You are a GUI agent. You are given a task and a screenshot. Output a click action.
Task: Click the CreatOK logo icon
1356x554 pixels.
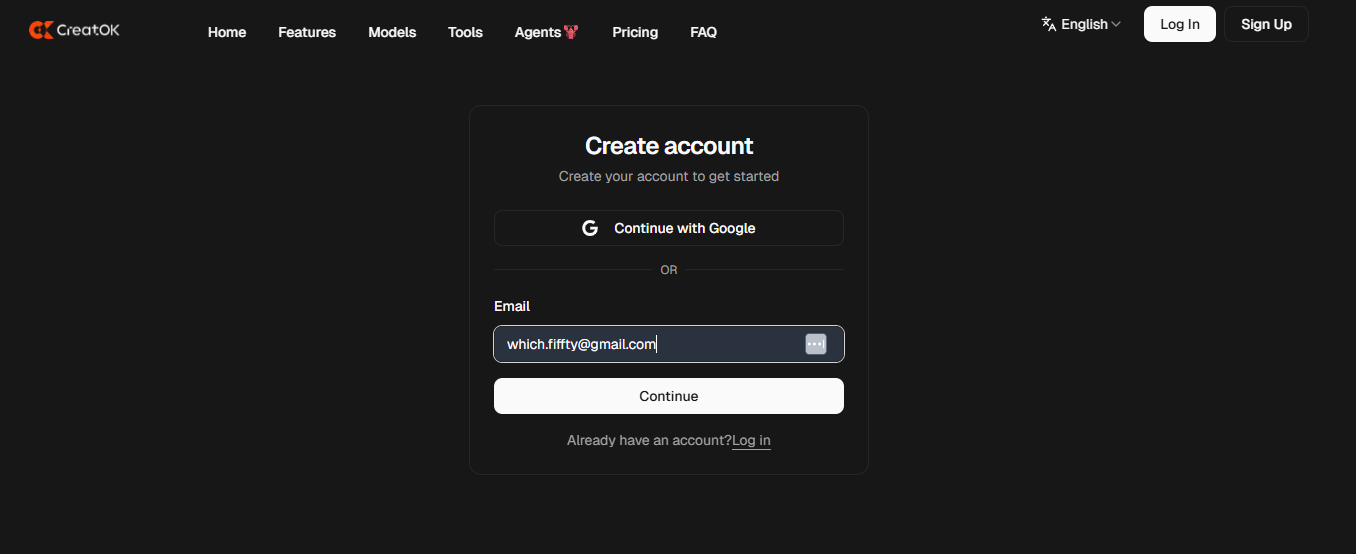[41, 30]
